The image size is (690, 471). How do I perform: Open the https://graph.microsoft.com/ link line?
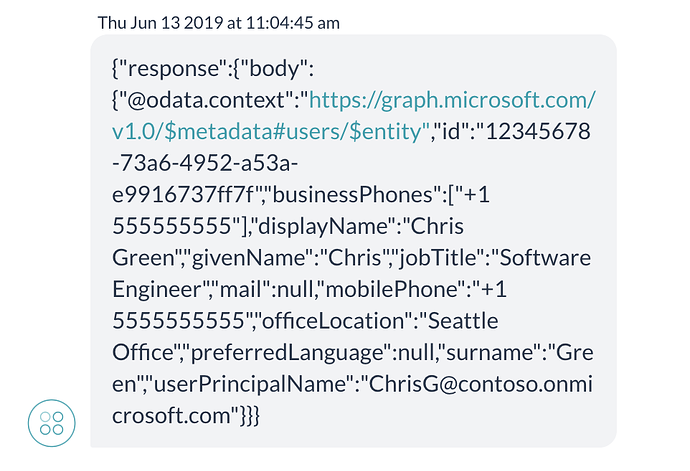(x=455, y=101)
